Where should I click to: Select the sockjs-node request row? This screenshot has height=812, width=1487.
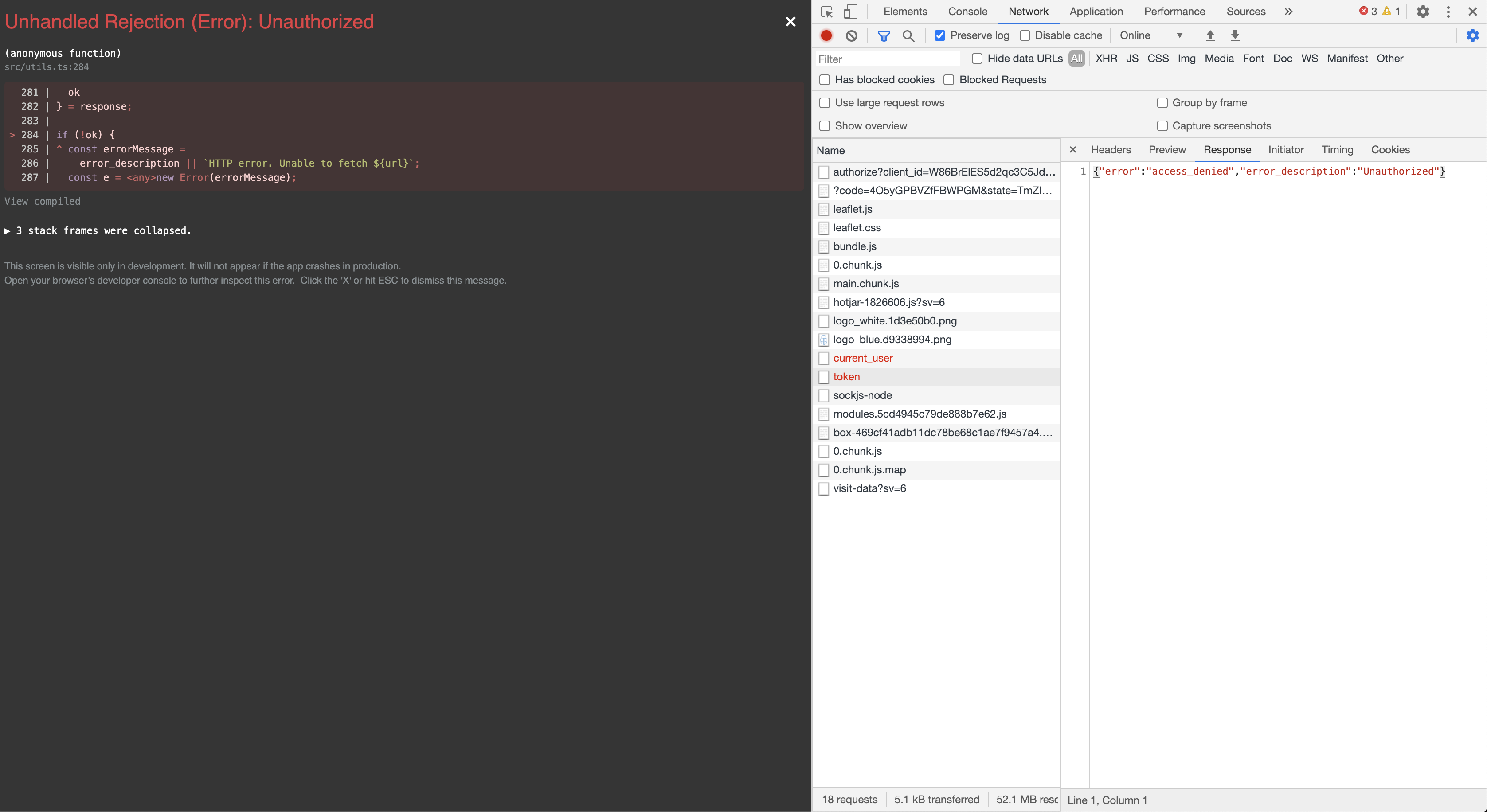[x=937, y=395]
